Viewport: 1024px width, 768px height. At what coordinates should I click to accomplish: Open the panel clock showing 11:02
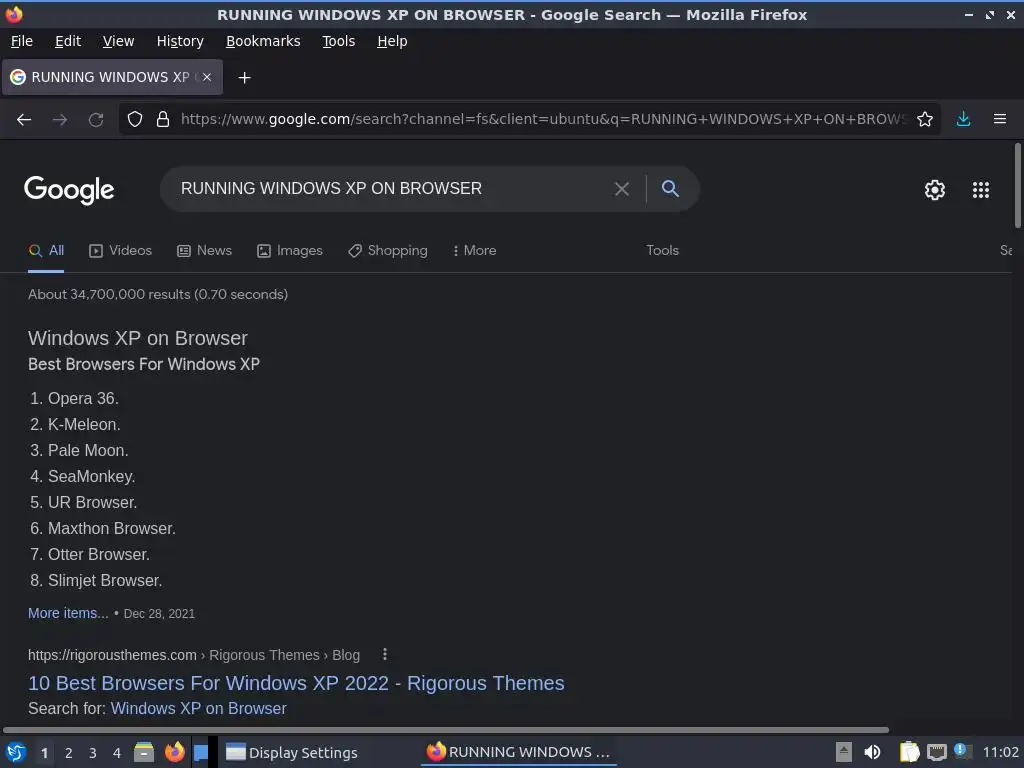(x=1000, y=752)
